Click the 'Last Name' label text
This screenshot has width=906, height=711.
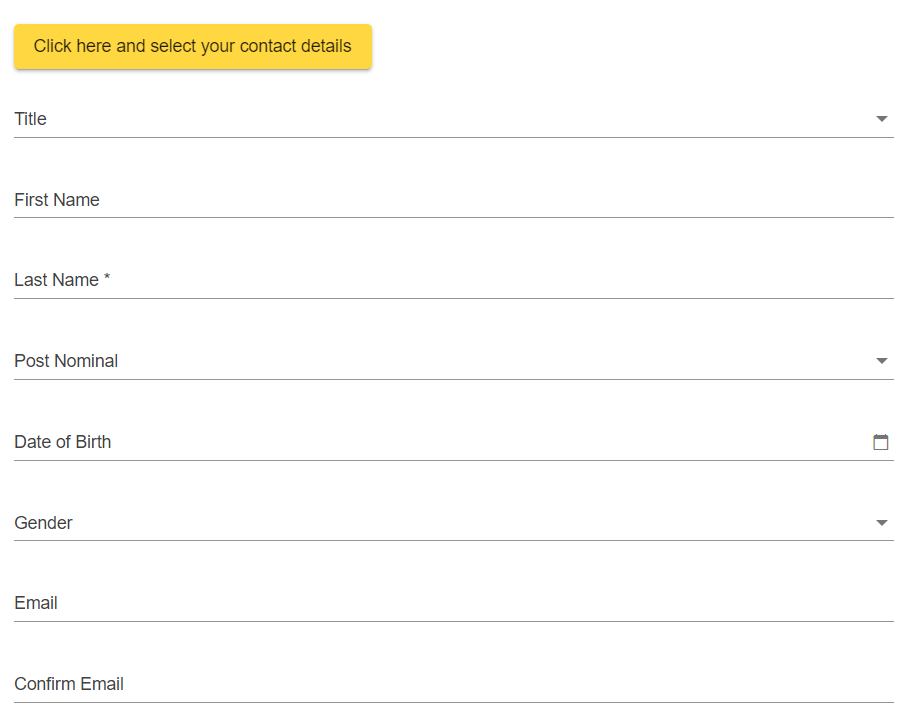tap(56, 280)
